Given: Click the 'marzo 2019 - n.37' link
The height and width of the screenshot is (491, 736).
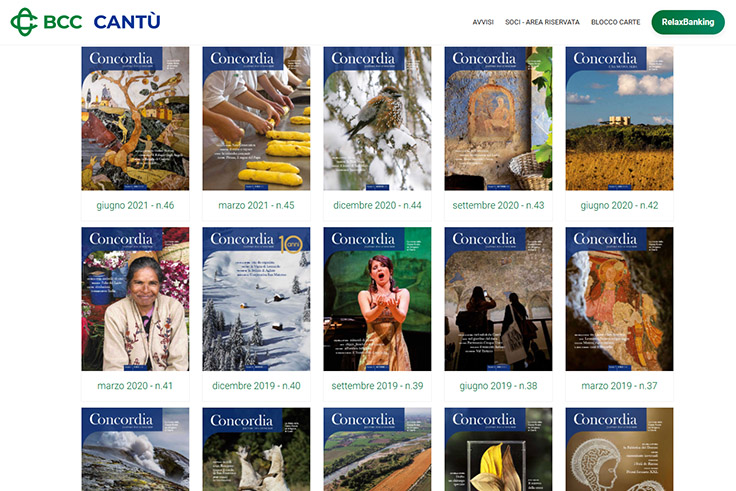Looking at the screenshot, I should coord(620,386).
